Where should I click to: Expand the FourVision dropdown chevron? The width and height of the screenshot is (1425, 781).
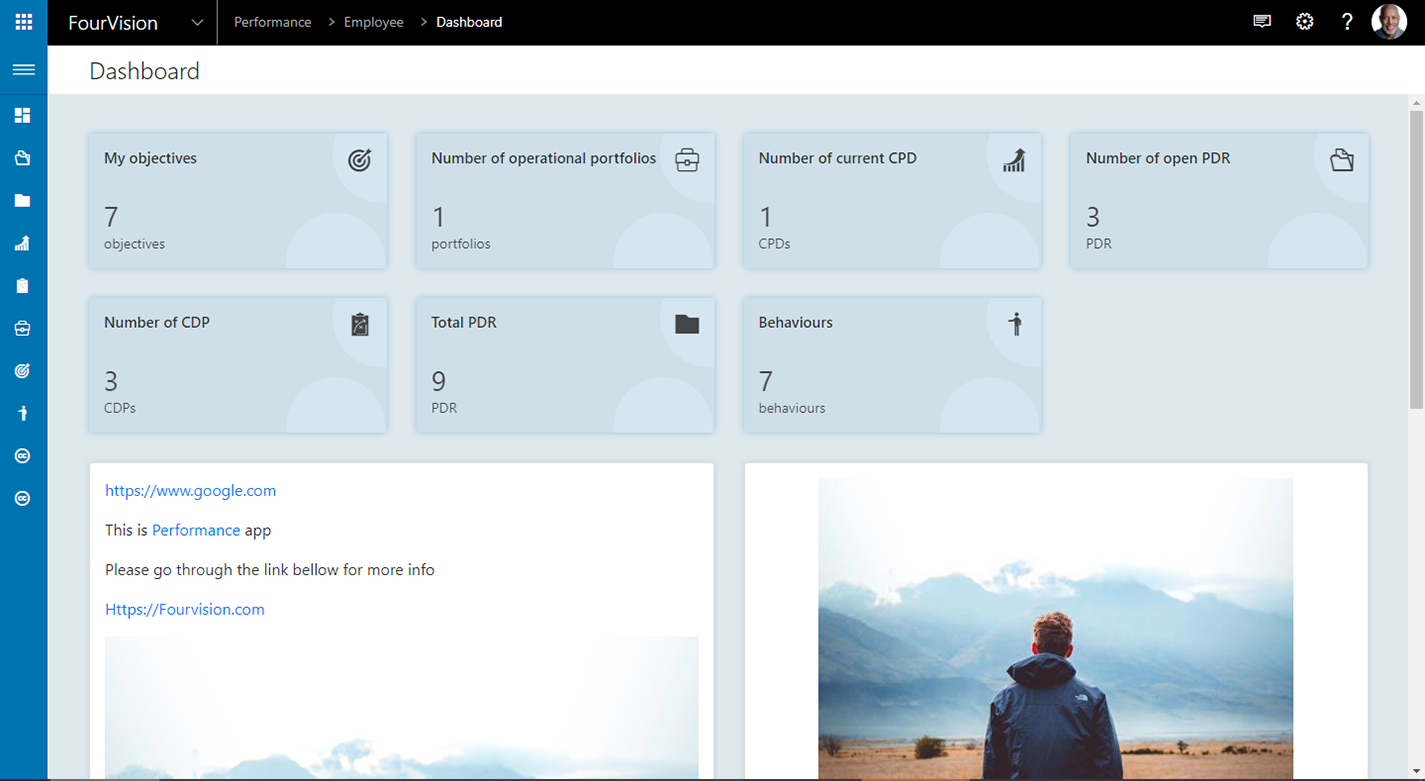[x=198, y=22]
